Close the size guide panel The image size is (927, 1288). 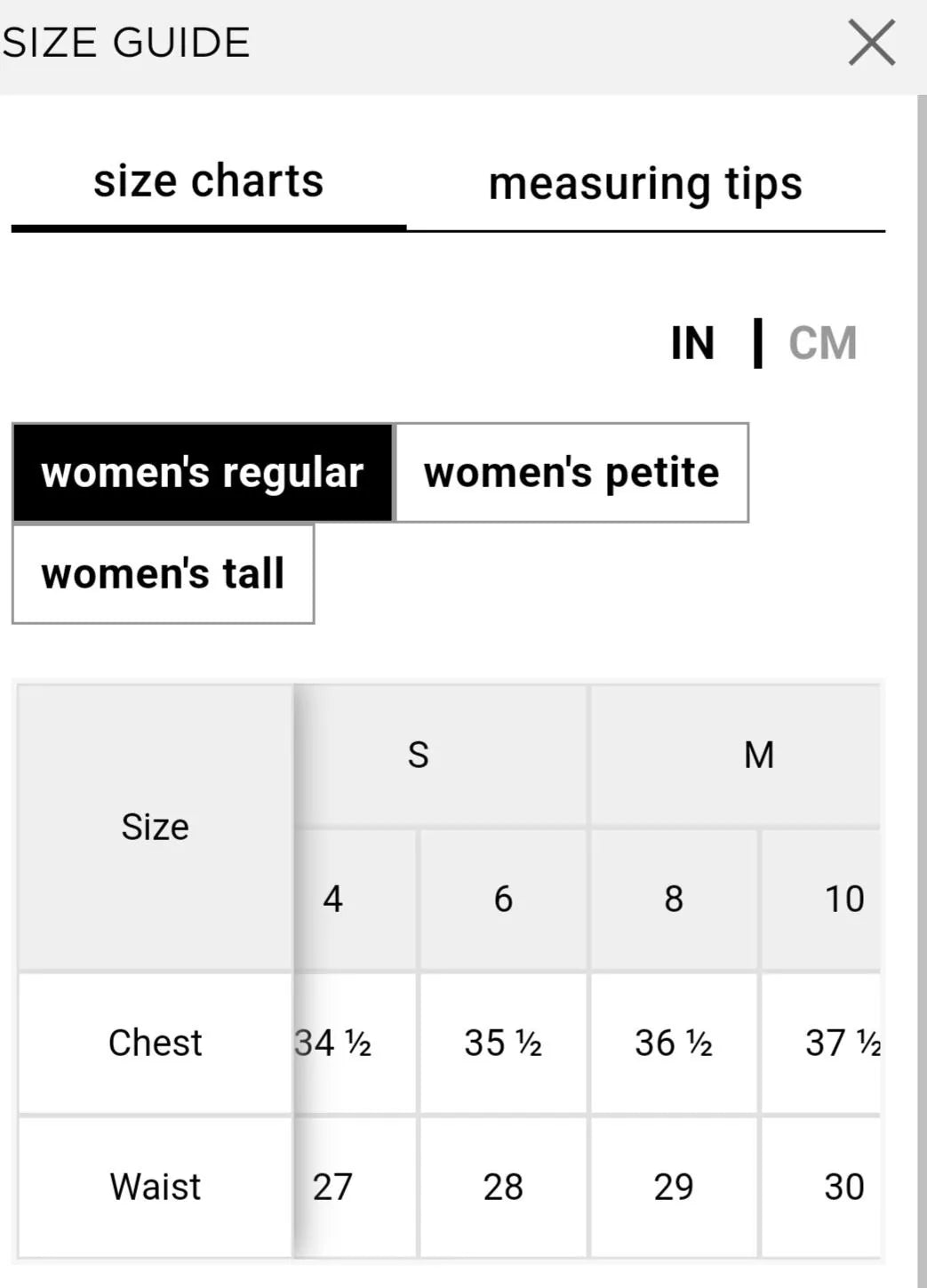point(871,43)
